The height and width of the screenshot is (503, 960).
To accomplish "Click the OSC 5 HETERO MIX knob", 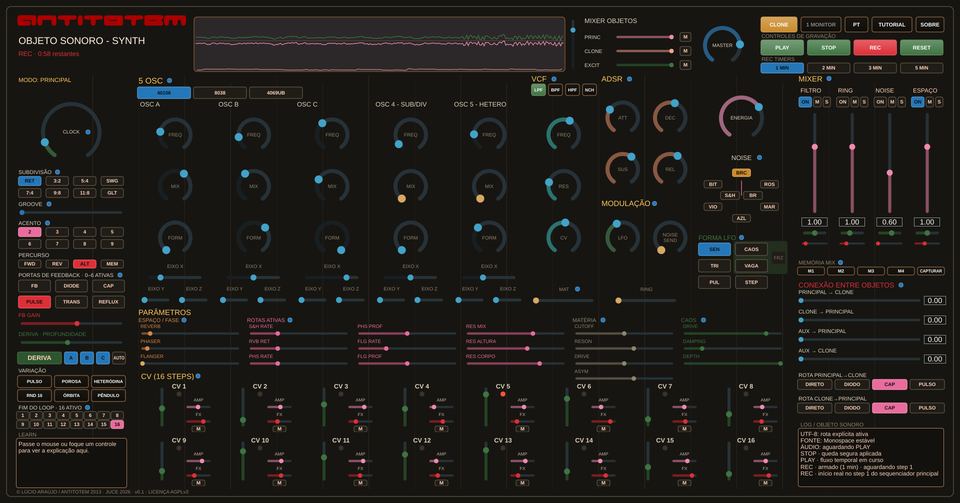I will point(489,186).
